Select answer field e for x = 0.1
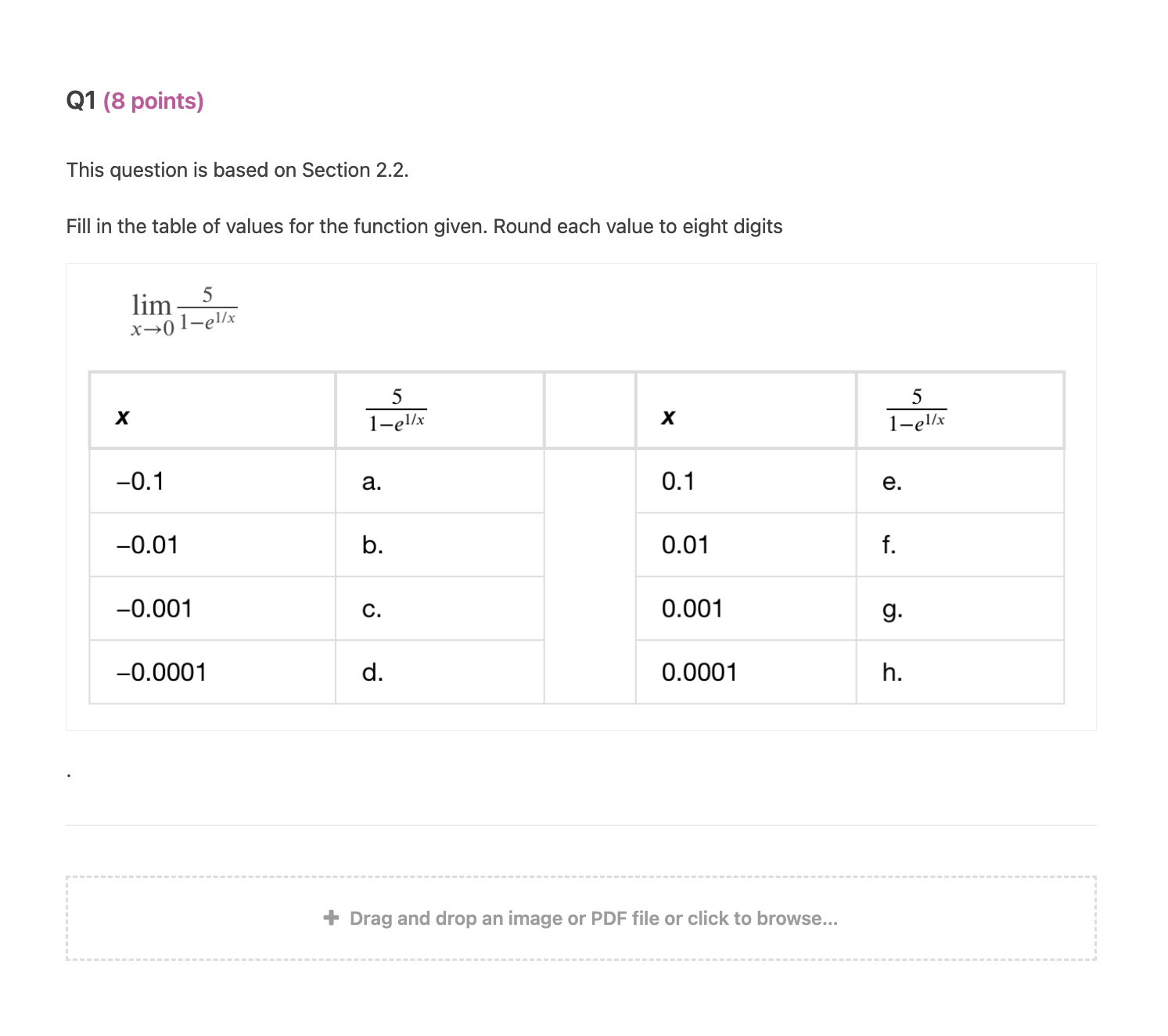 892,482
